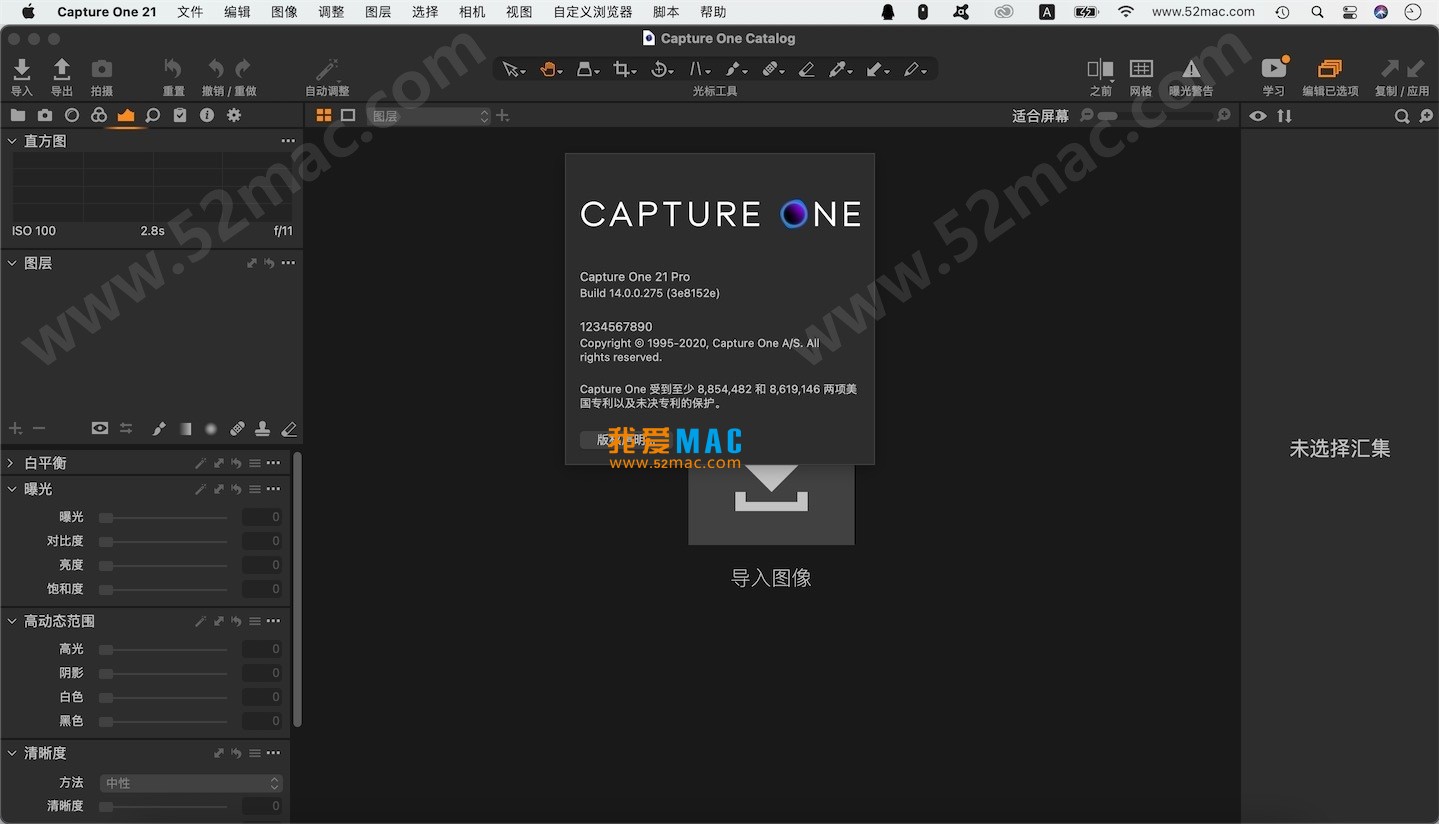Toggle the layer mask visibility eye icon
The width and height of the screenshot is (1439, 824).
click(x=99, y=428)
